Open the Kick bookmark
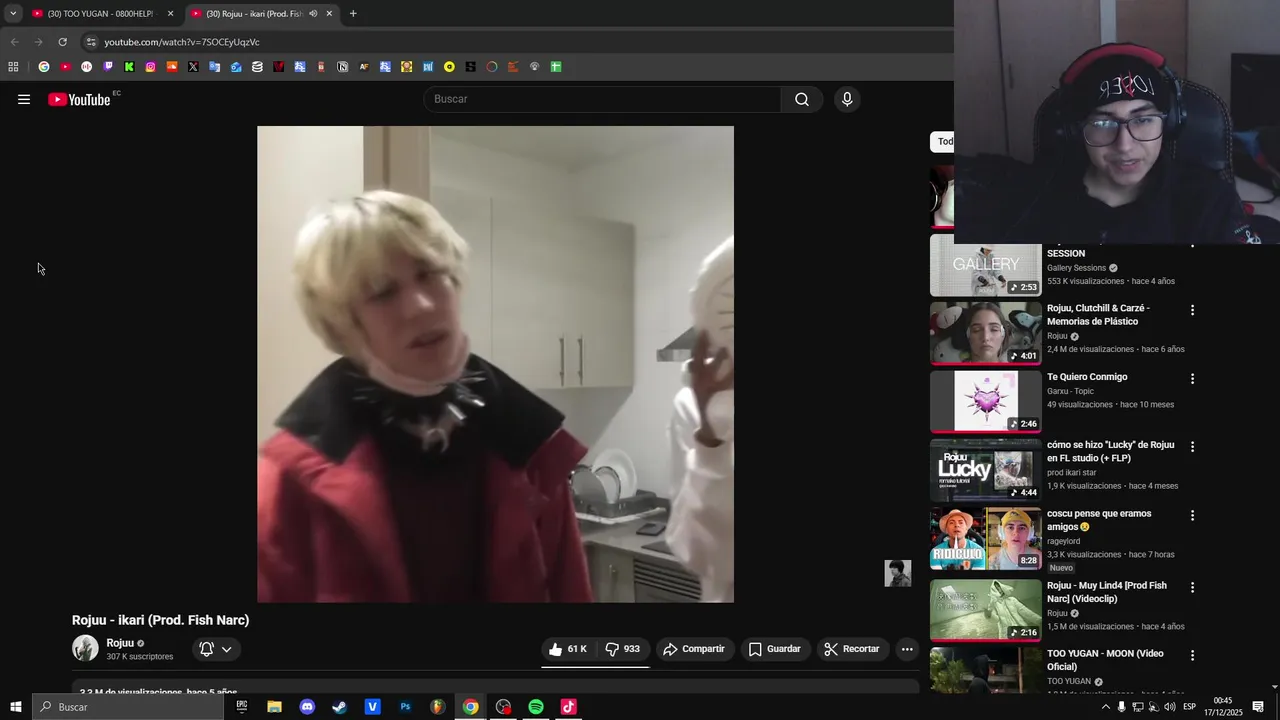Screen dimensions: 1280x720 [129, 67]
